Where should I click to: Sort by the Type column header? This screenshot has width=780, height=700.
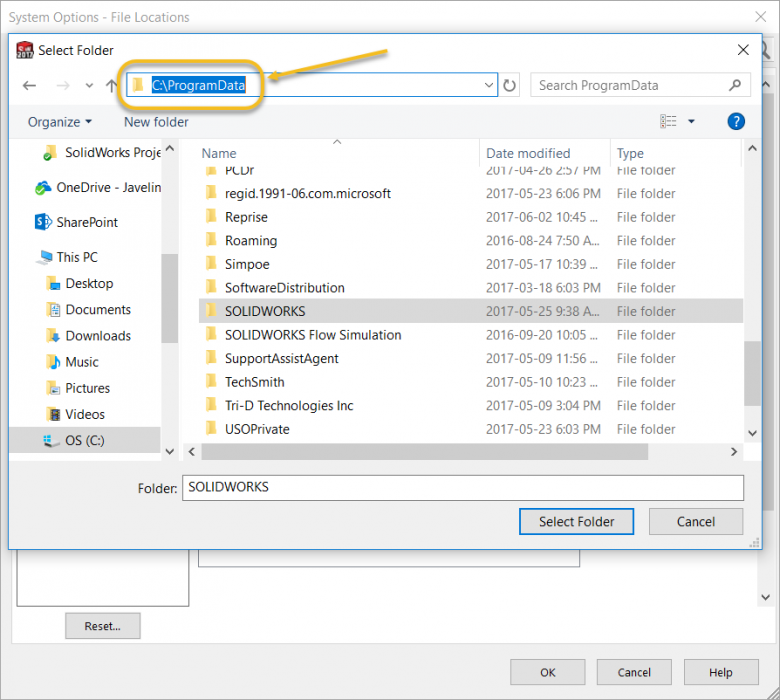pyautogui.click(x=630, y=153)
